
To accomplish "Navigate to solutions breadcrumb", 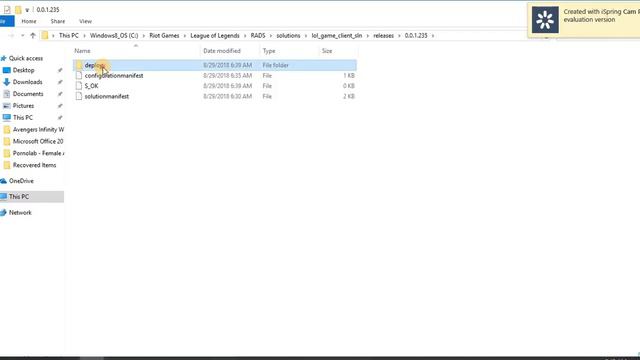I will pyautogui.click(x=288, y=36).
